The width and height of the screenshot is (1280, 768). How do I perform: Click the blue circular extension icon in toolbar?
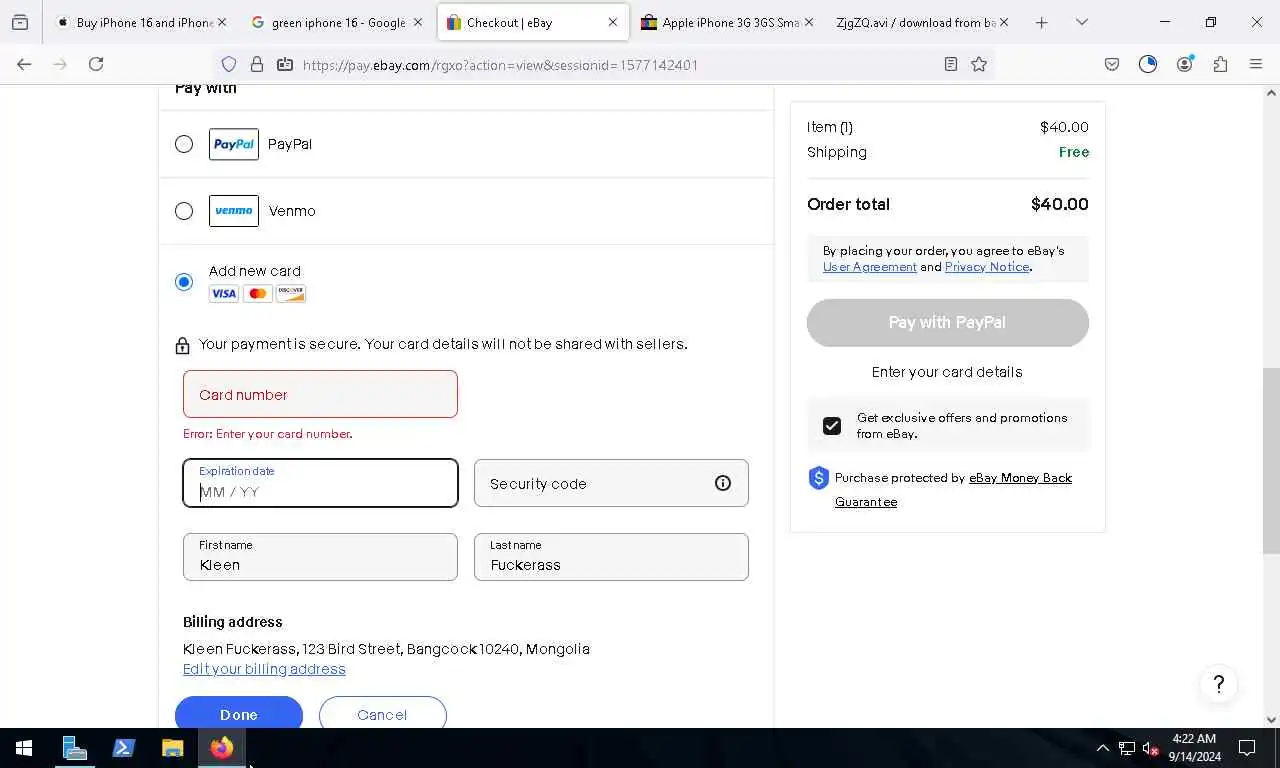(x=1148, y=64)
